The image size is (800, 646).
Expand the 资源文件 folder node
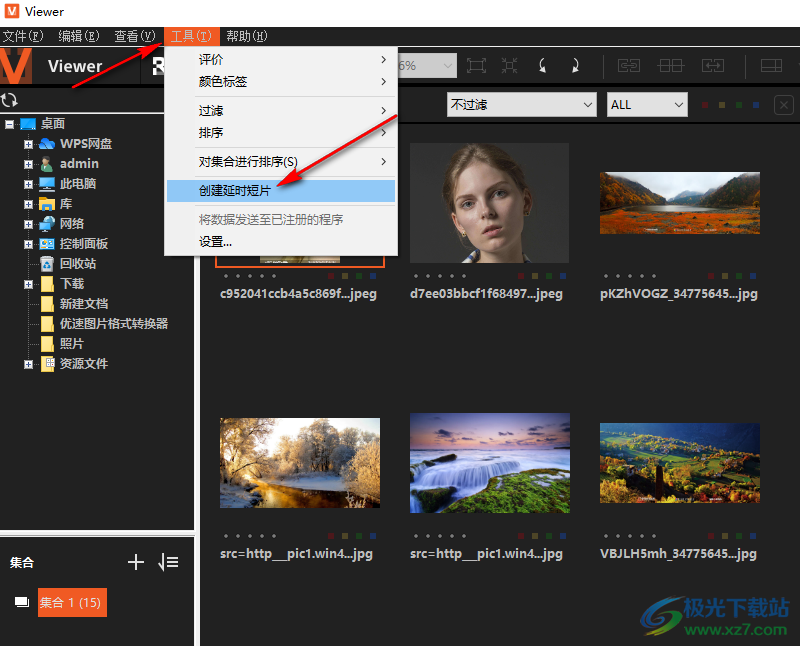click(29, 364)
